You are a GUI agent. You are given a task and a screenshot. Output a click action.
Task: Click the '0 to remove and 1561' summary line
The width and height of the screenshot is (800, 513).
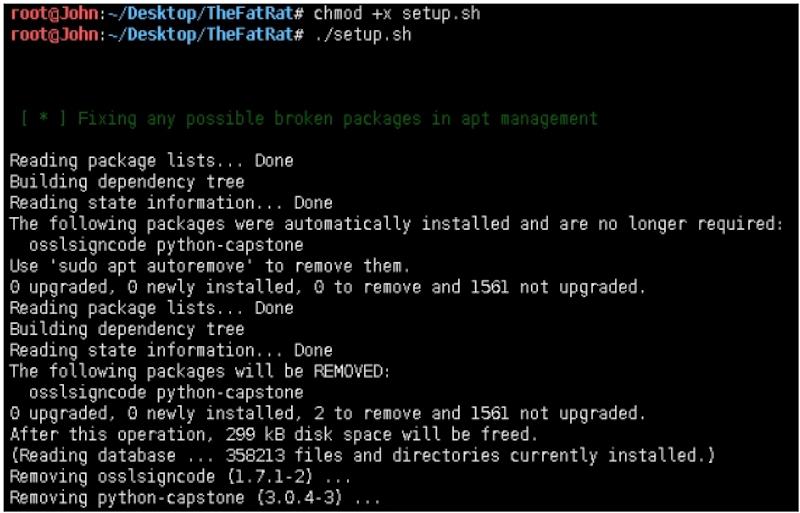(327, 287)
